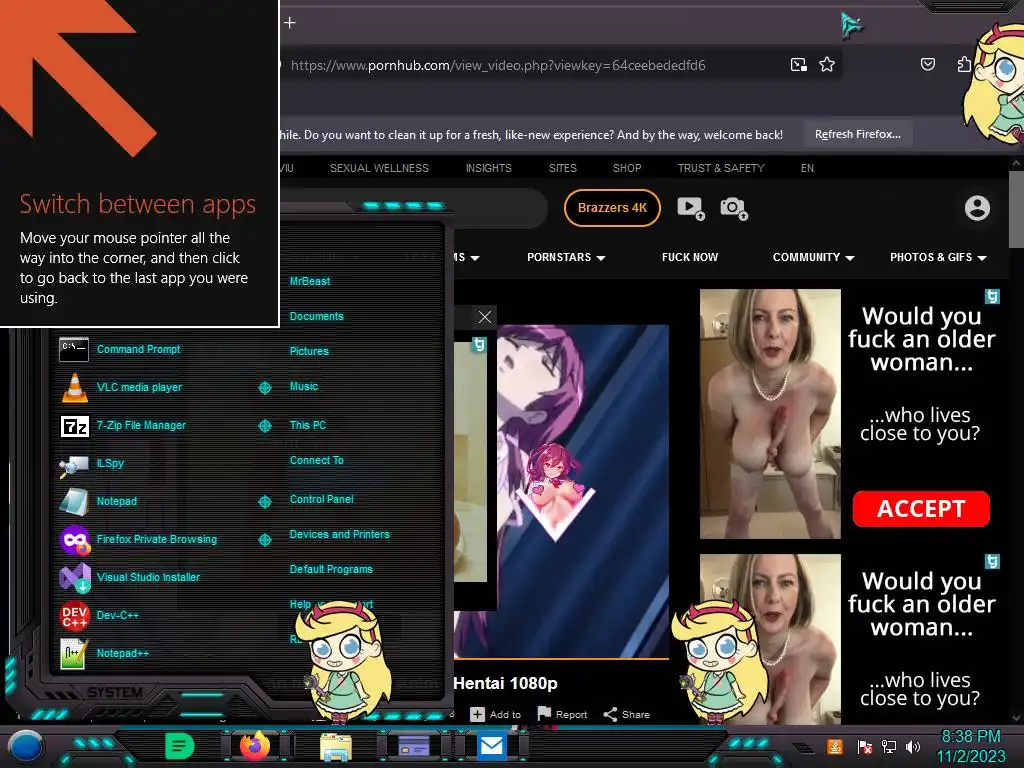The height and width of the screenshot is (768, 1024).
Task: Expand the PHOTOS & GIFS dropdown
Action: pyautogui.click(x=938, y=257)
